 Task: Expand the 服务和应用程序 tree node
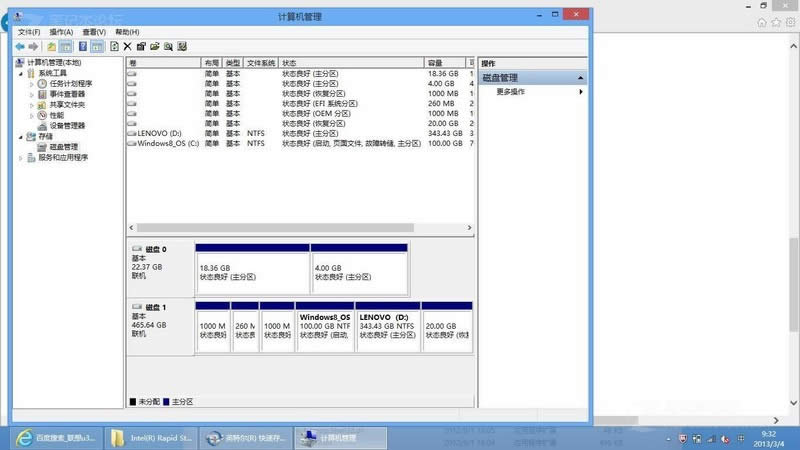tap(20, 157)
